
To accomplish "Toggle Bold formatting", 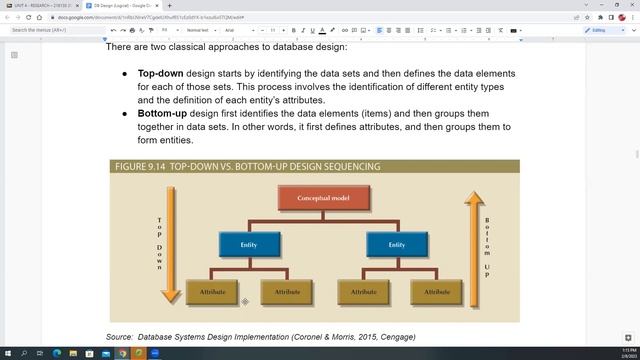I will [x=293, y=30].
